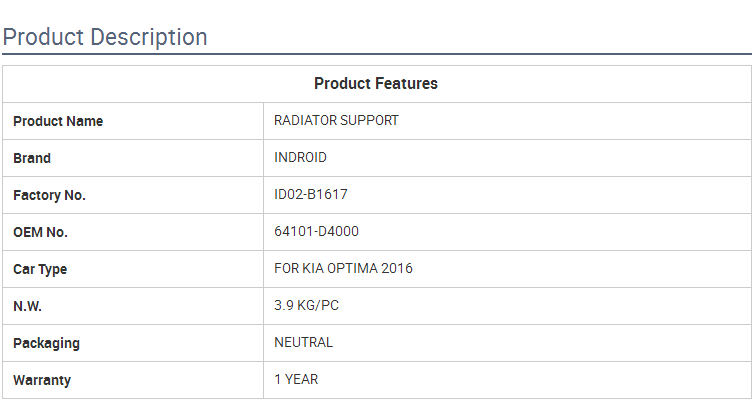Click the divider line under Product Description
Image resolution: width=754 pixels, height=401 pixels.
[x=376, y=54]
